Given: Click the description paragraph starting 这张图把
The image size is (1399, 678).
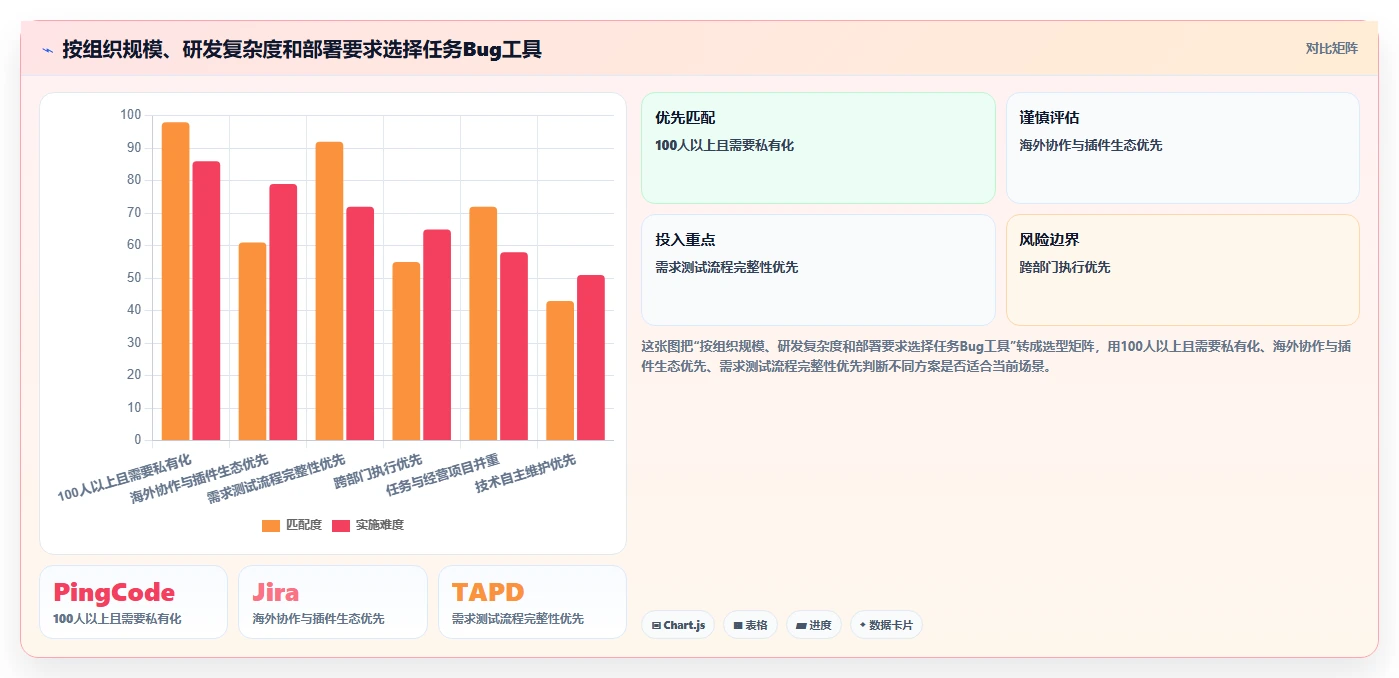Looking at the screenshot, I should point(998,356).
